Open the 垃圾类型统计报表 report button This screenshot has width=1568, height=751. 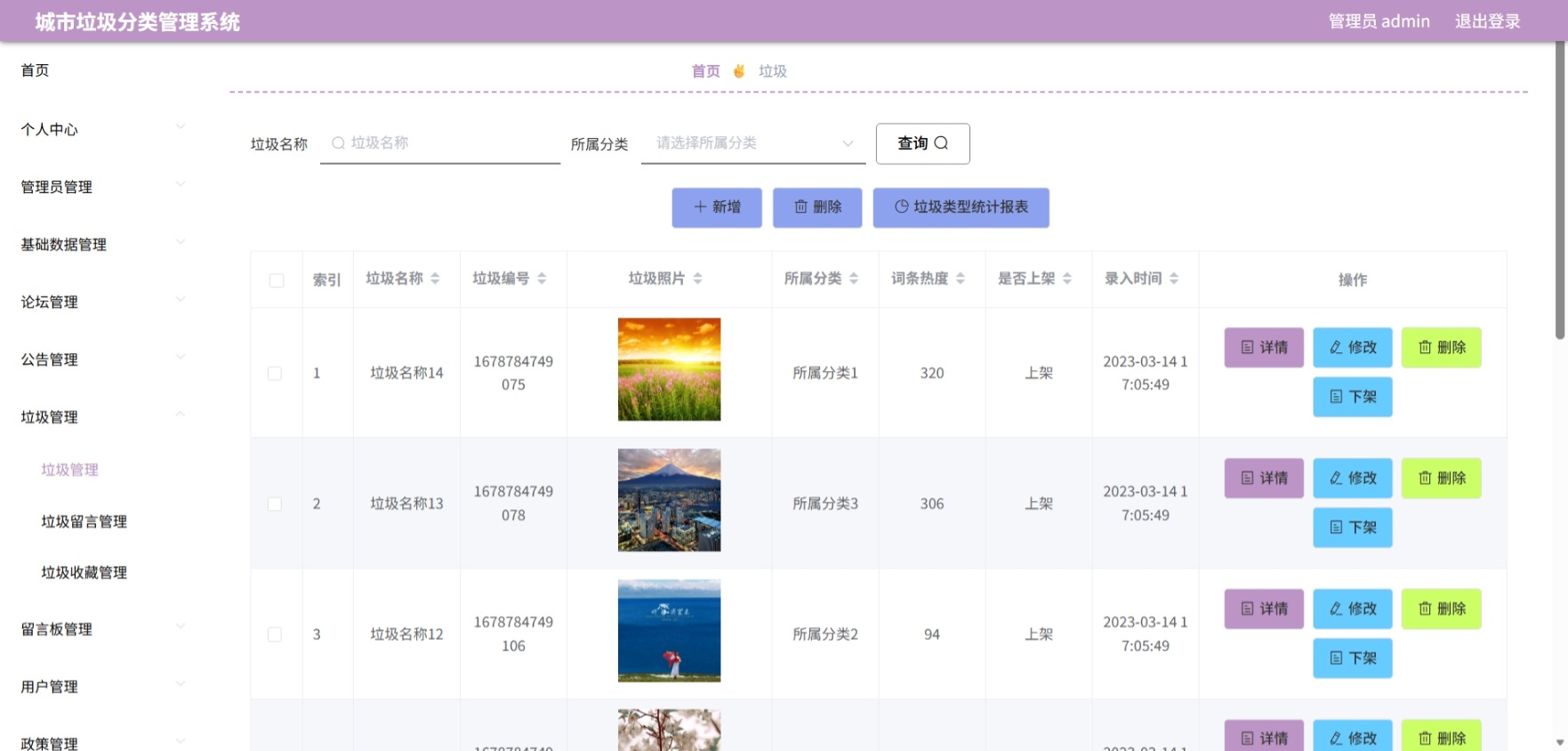click(x=961, y=207)
